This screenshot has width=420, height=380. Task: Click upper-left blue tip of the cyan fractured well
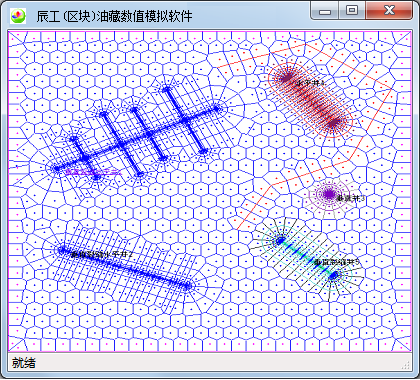click(280, 240)
